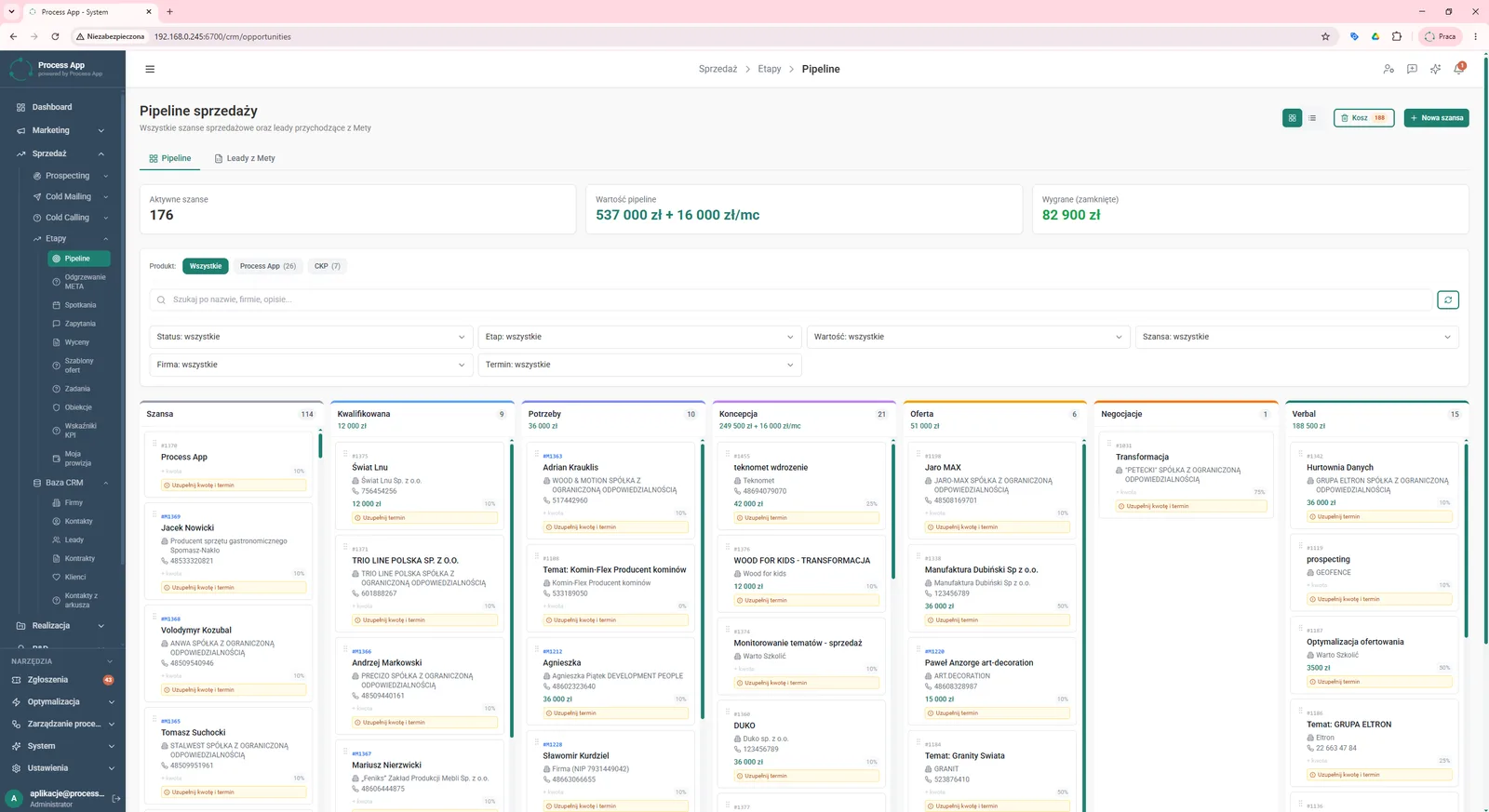1489x812 pixels.
Task: Switch to the Pipeline tab
Action: pos(170,158)
